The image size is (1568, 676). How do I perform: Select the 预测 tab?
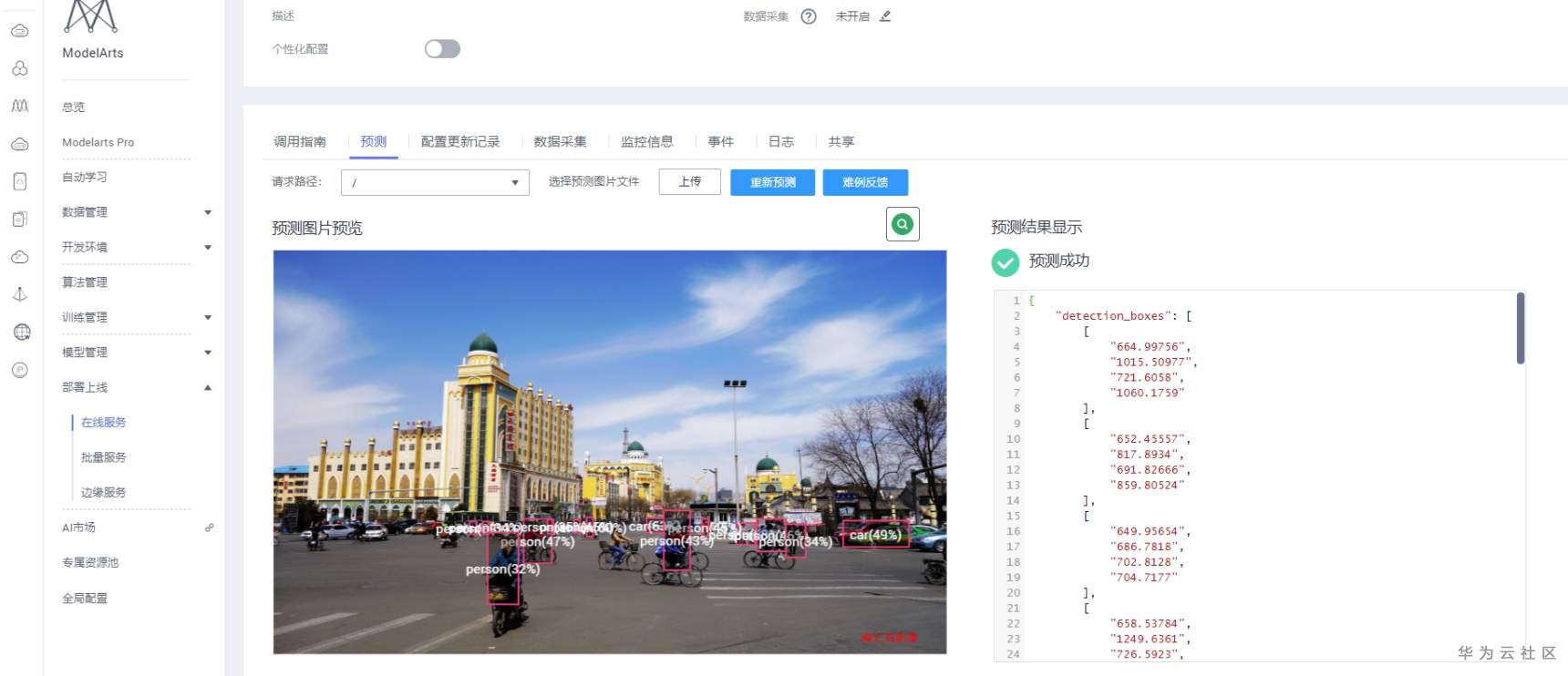tap(374, 141)
